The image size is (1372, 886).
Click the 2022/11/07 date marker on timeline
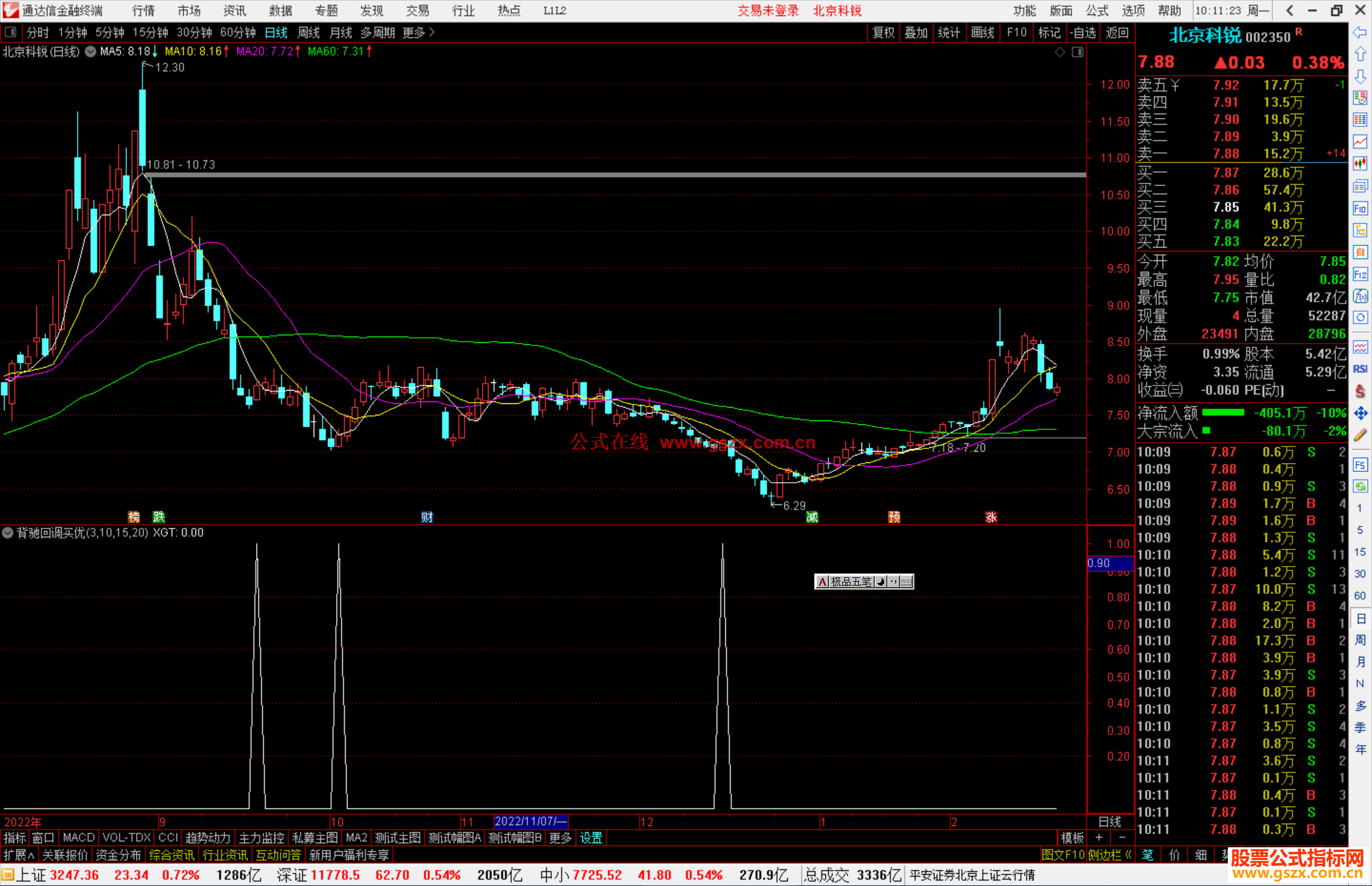(530, 821)
